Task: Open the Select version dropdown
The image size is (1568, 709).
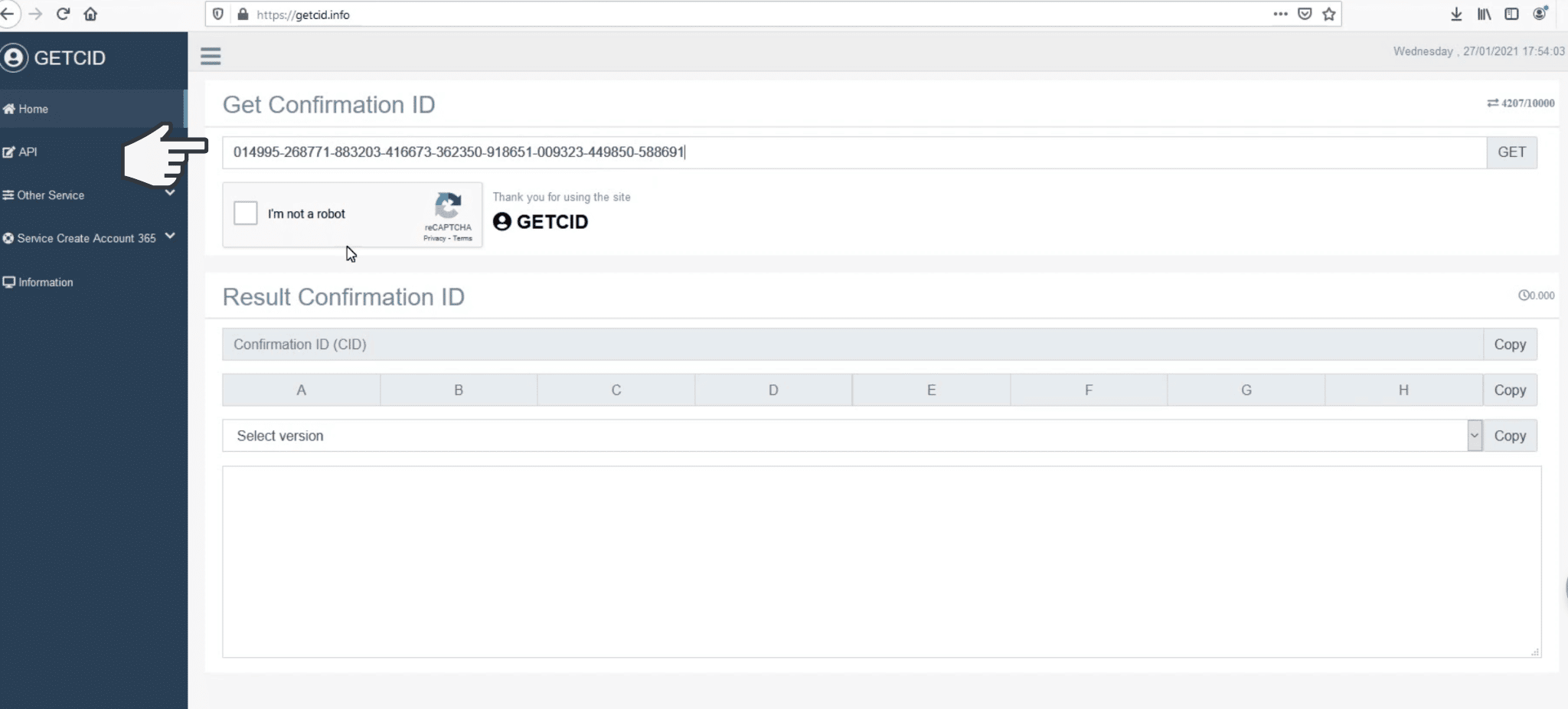Action: [x=851, y=436]
